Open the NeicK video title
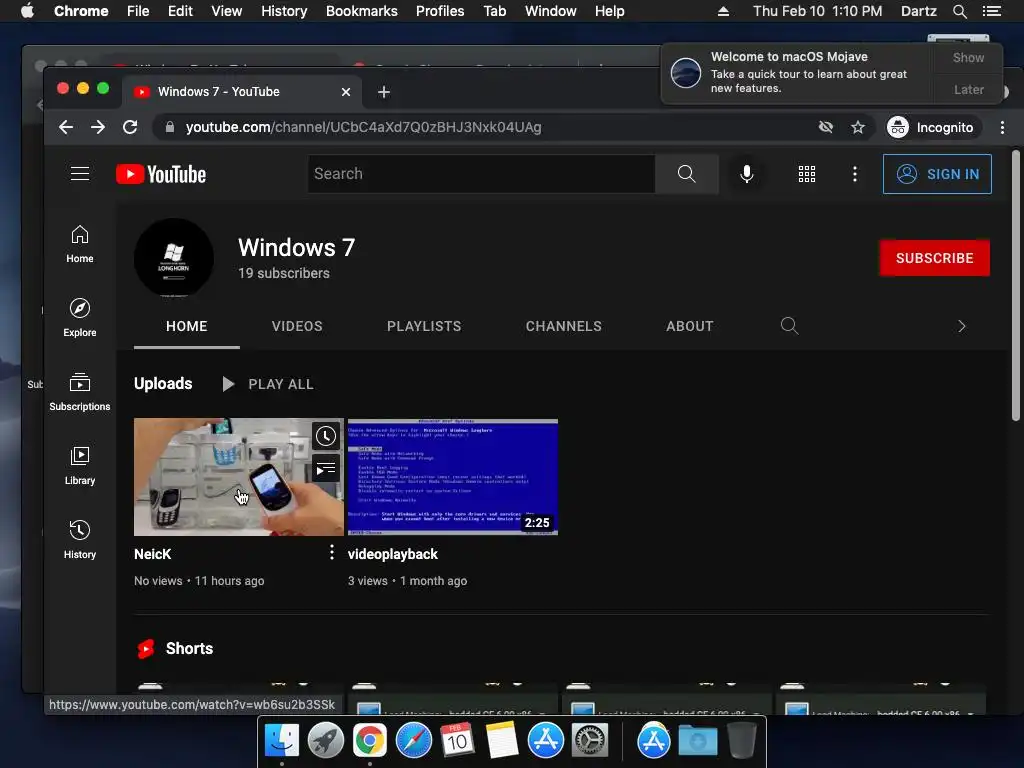This screenshot has height=768, width=1024. [152, 554]
